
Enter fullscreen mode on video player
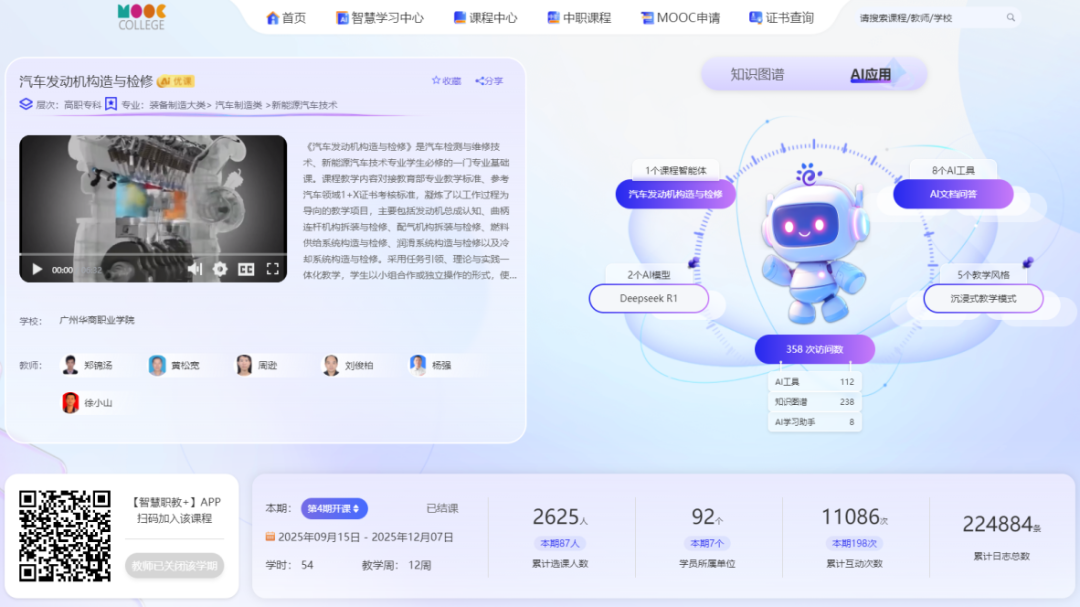272,269
